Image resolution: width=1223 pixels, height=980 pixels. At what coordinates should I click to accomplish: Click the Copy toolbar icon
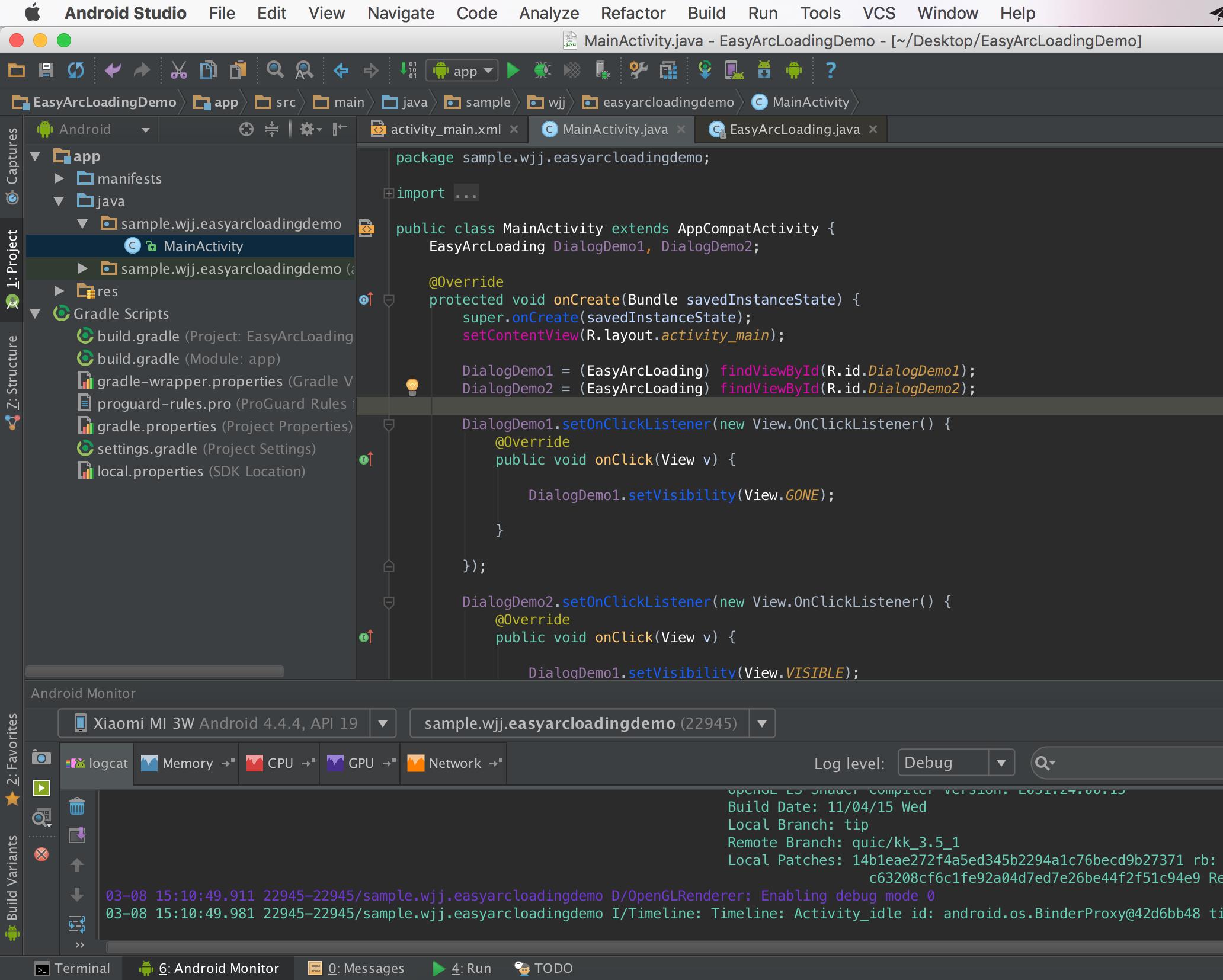click(208, 71)
